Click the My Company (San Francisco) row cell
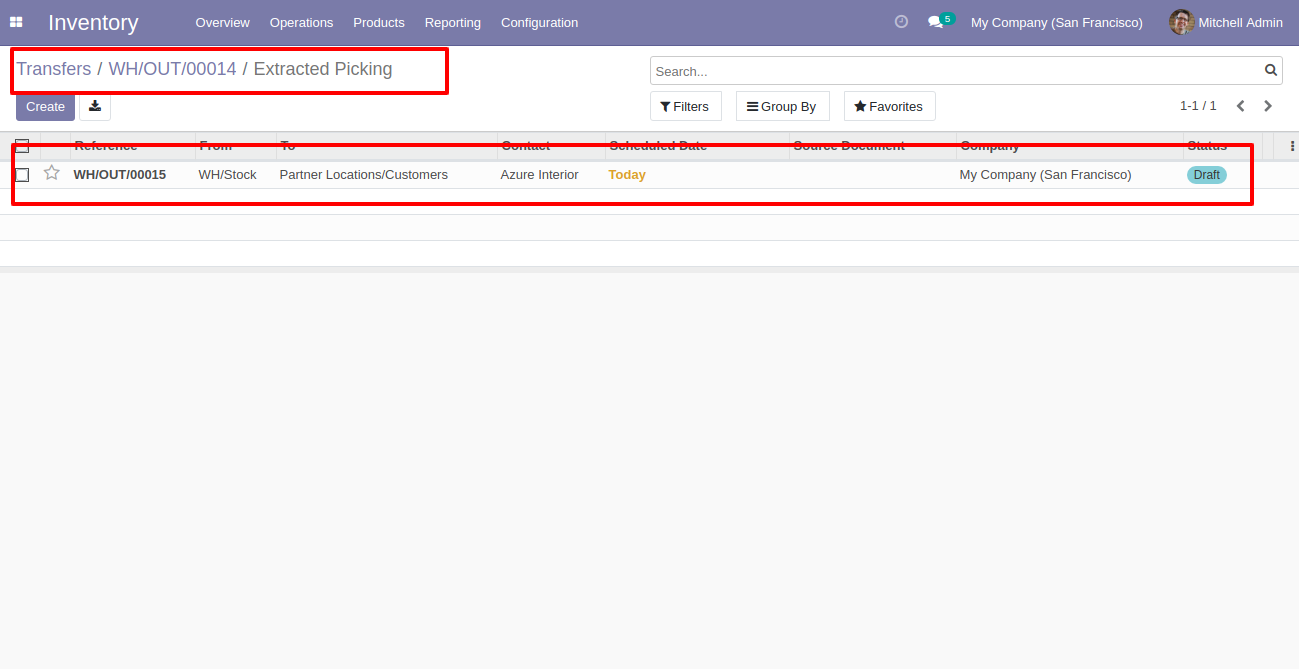The height and width of the screenshot is (669, 1299). coord(1046,175)
